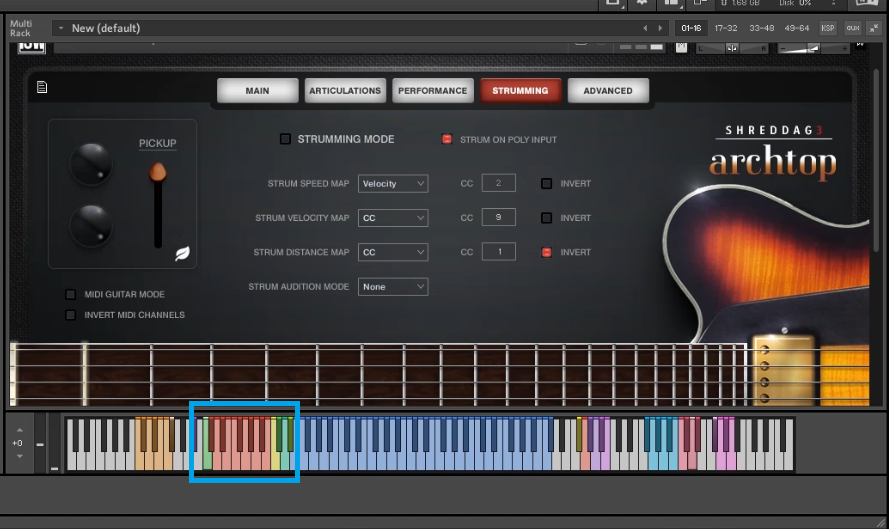Open the Strum Distance Map dropdown
Image resolution: width=889 pixels, height=529 pixels.
click(x=393, y=252)
